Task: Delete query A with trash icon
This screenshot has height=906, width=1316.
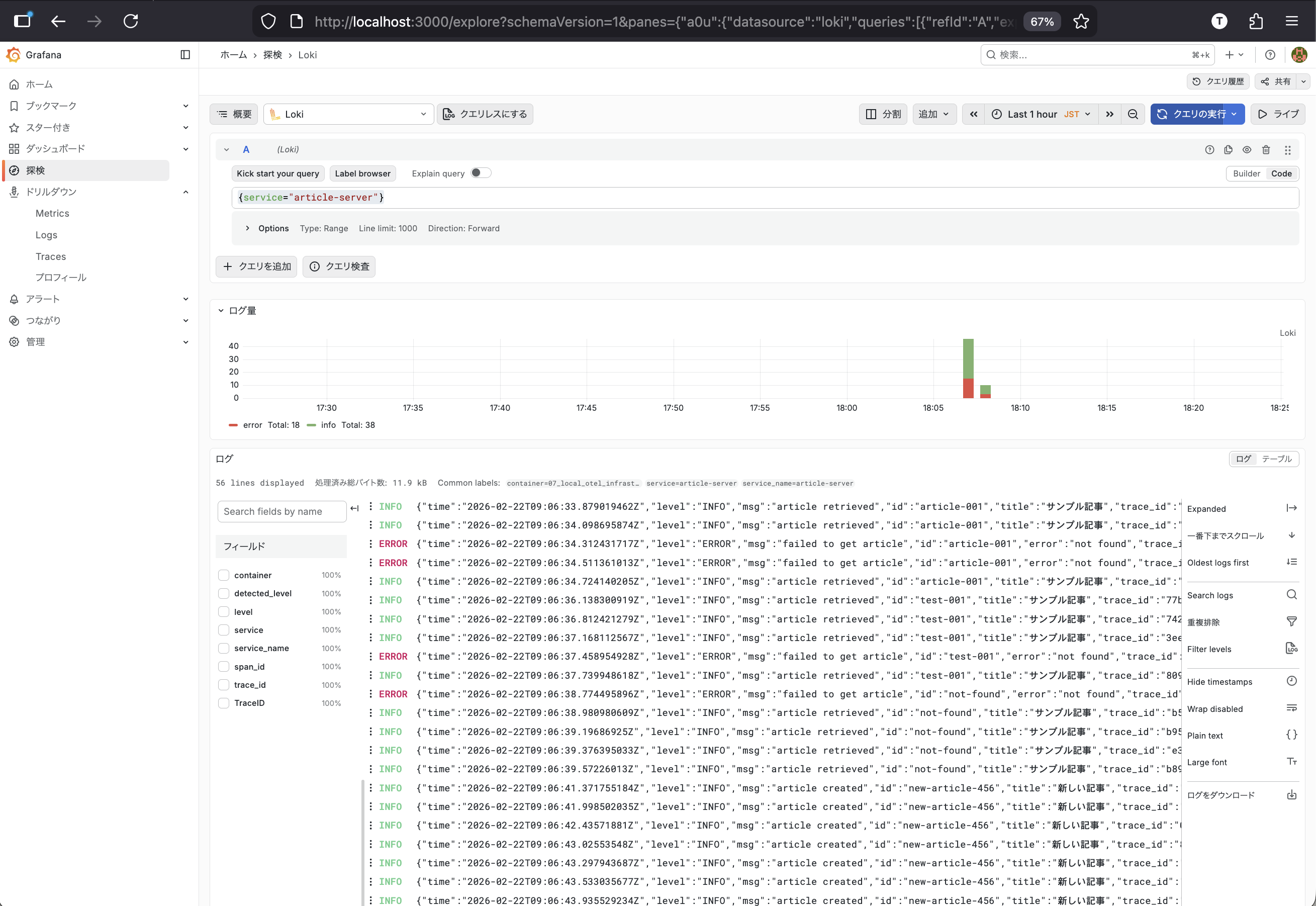Action: [x=1266, y=150]
